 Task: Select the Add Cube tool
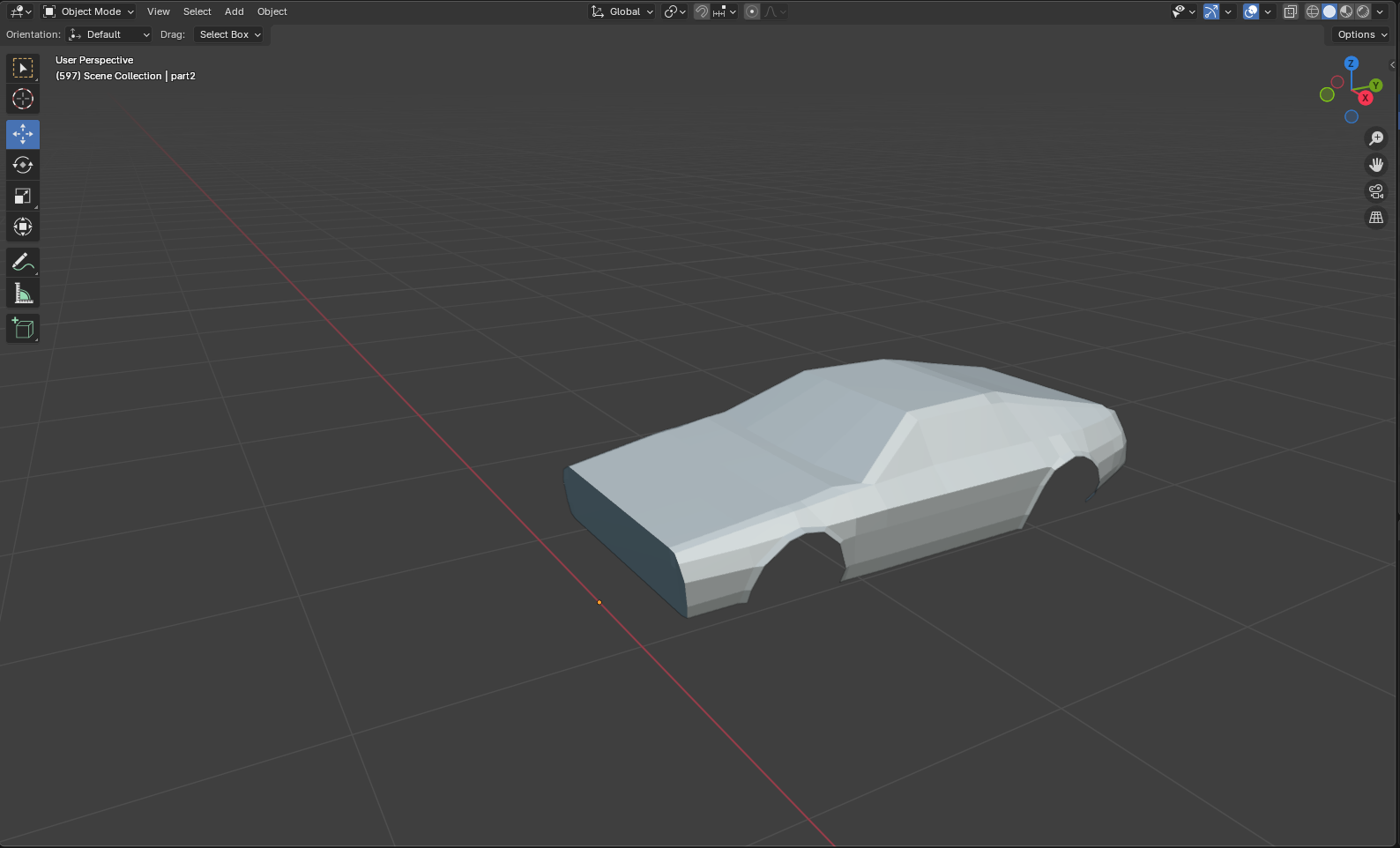[23, 328]
